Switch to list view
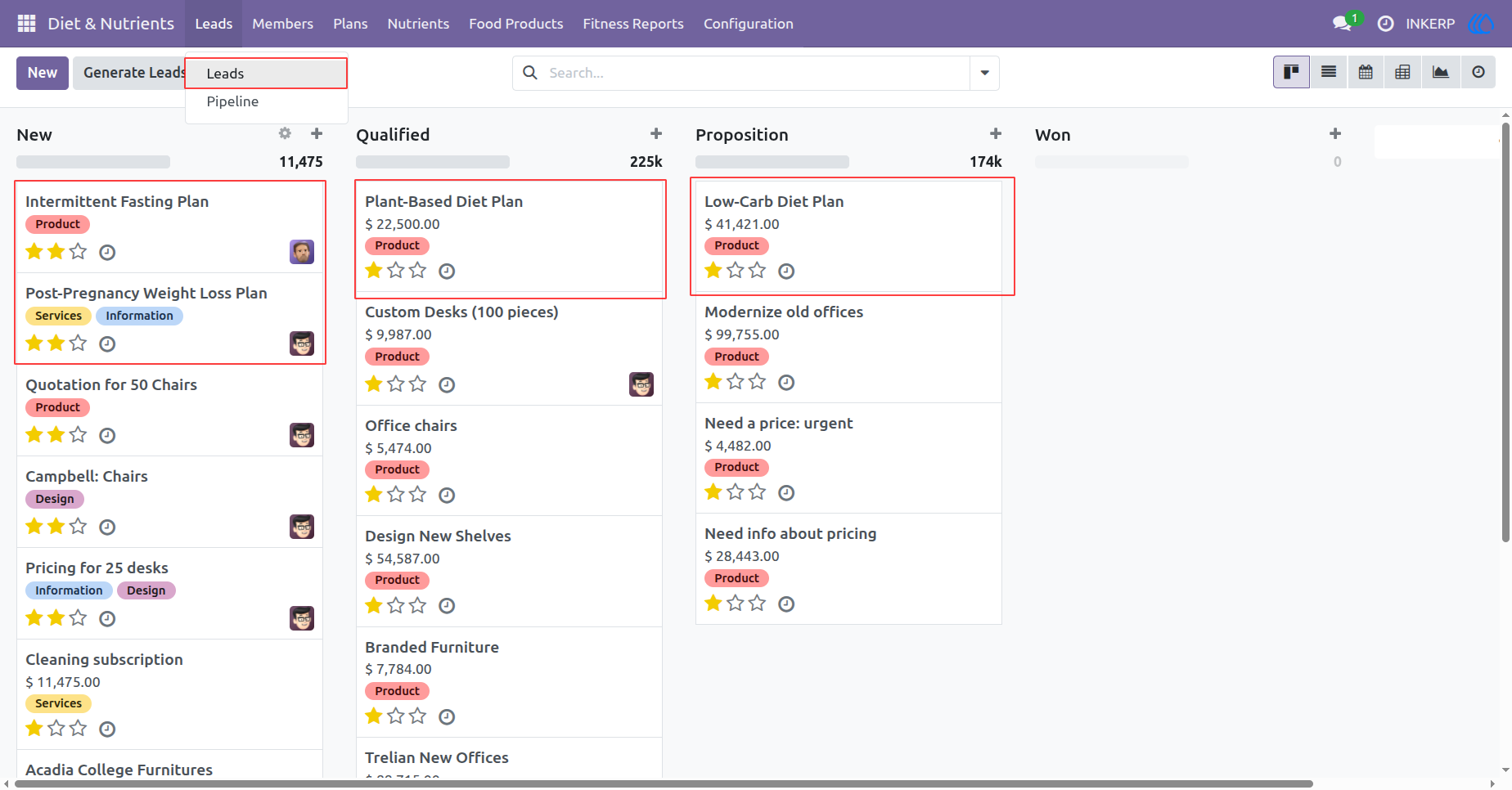1512x790 pixels. [x=1329, y=72]
